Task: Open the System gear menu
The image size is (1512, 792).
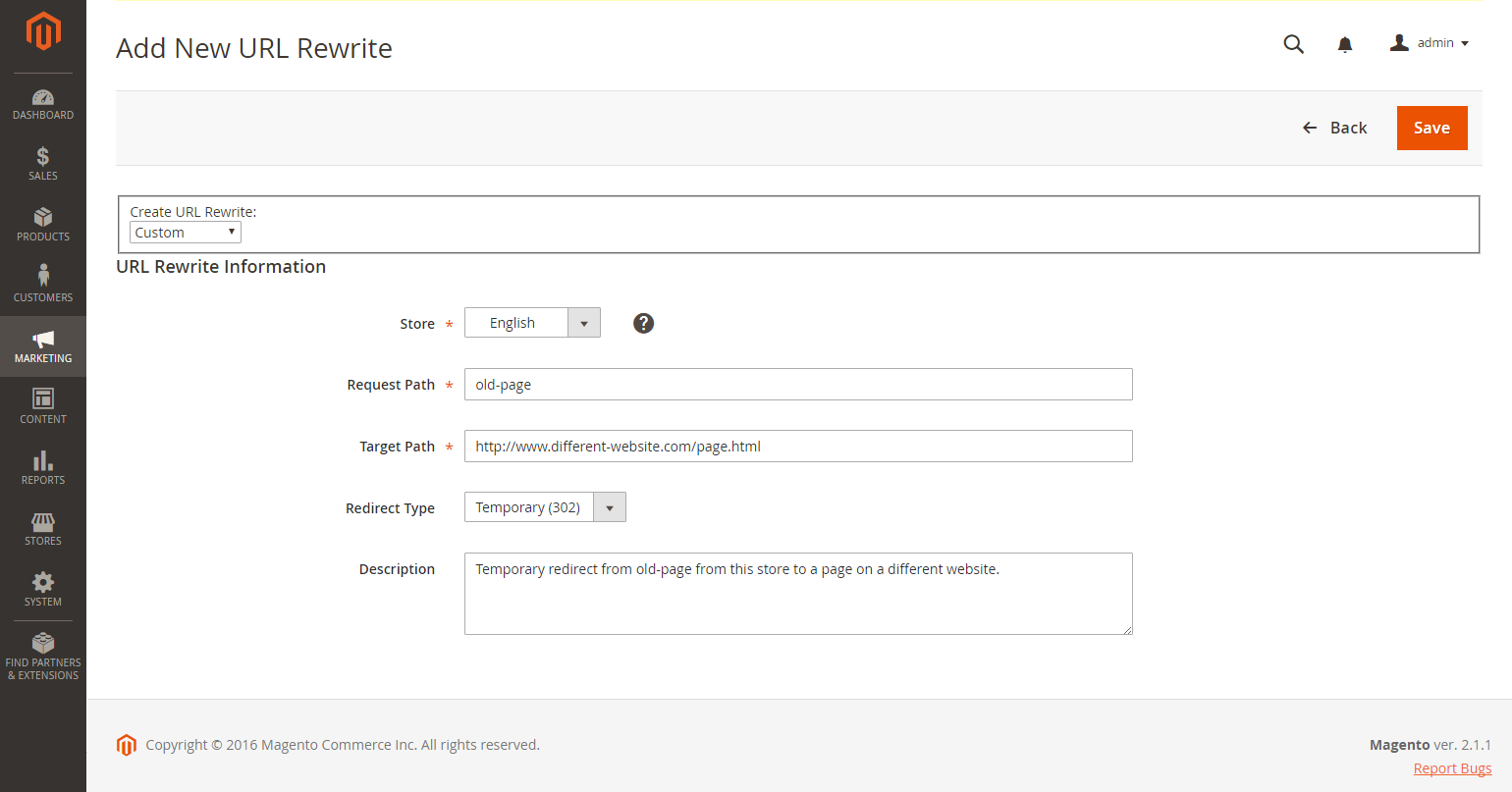Action: point(43,589)
